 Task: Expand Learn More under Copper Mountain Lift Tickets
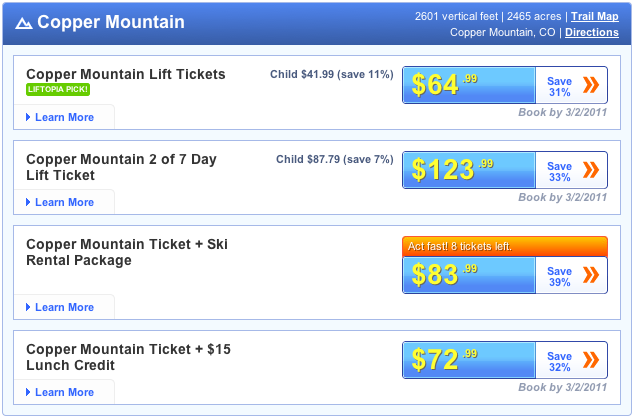[x=64, y=117]
